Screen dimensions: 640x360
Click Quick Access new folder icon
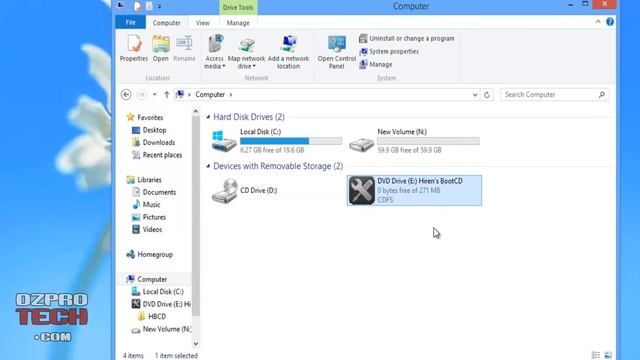coord(149,6)
